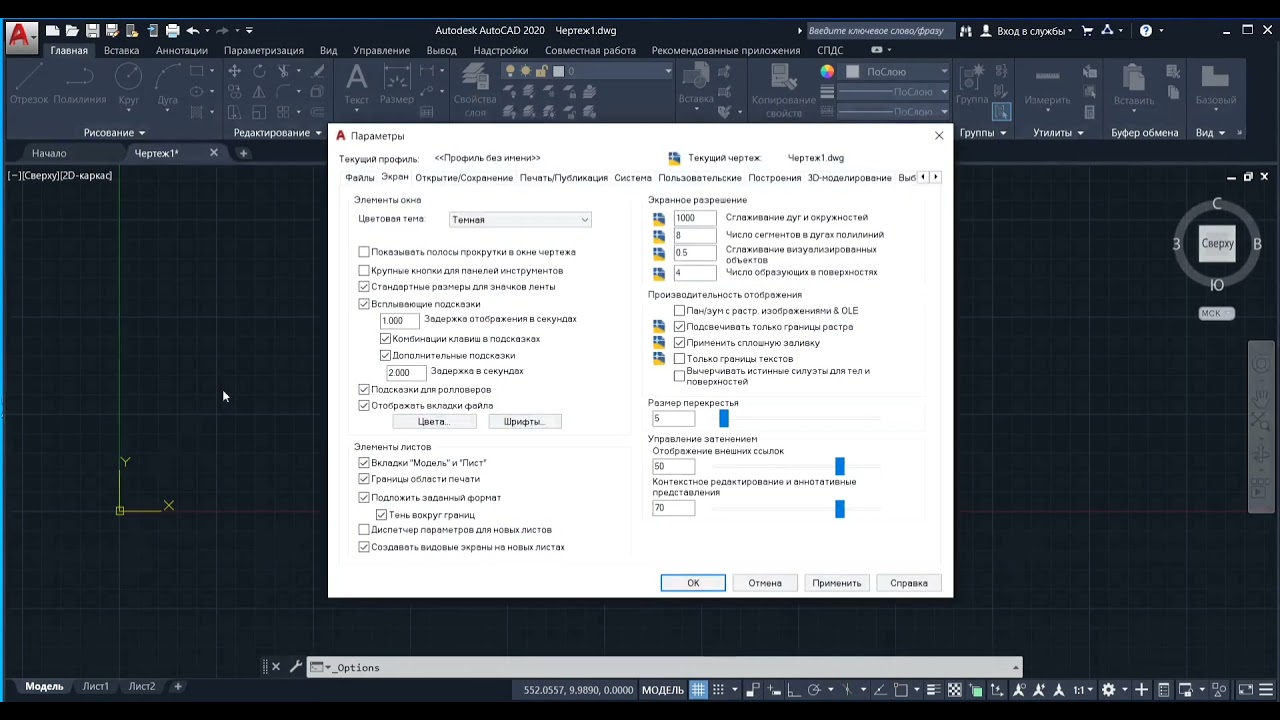Open the AutoCAD application menu

coord(20,37)
